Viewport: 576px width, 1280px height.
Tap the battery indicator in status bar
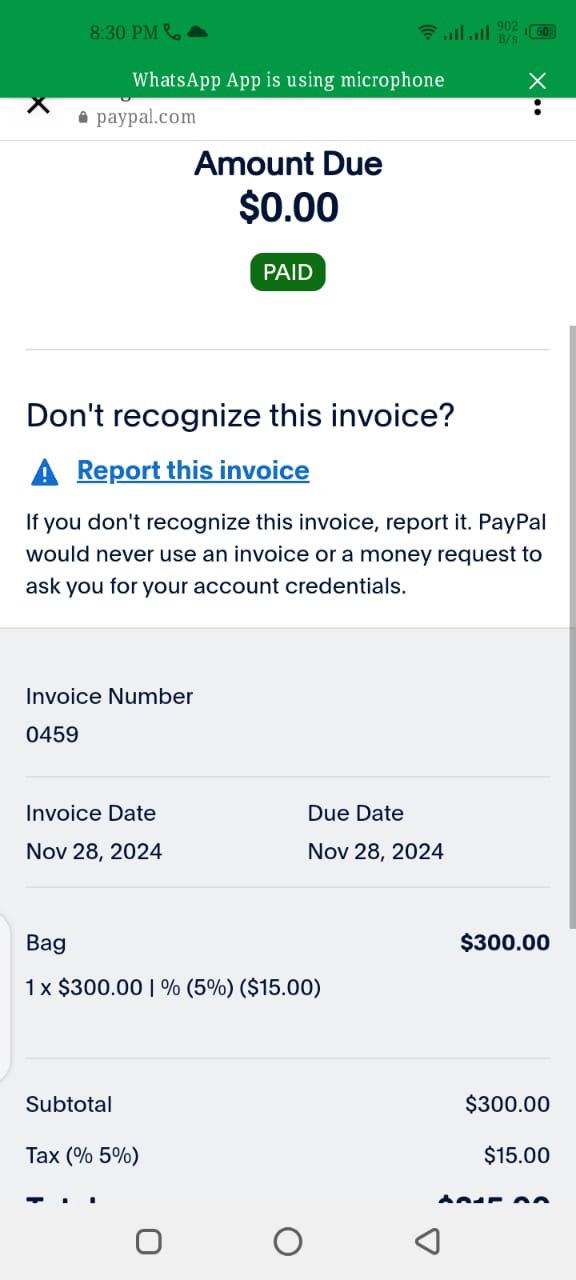pos(543,32)
